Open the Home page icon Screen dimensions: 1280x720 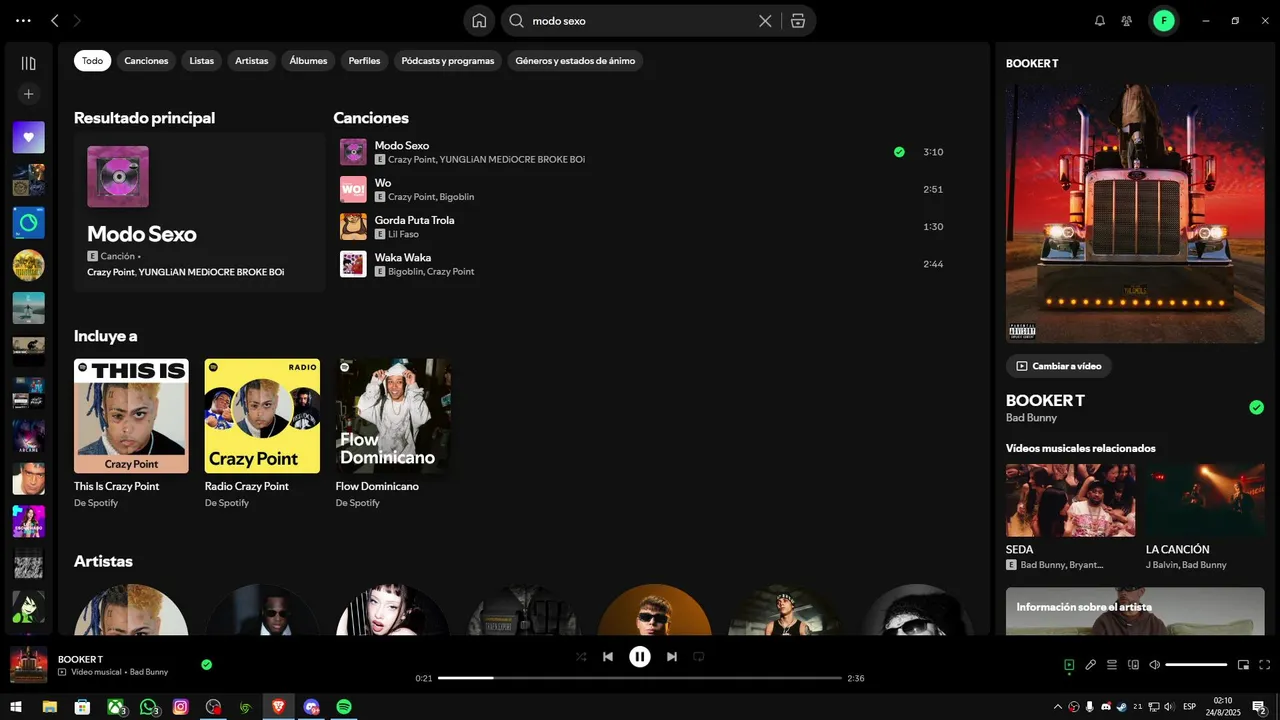tap(479, 21)
